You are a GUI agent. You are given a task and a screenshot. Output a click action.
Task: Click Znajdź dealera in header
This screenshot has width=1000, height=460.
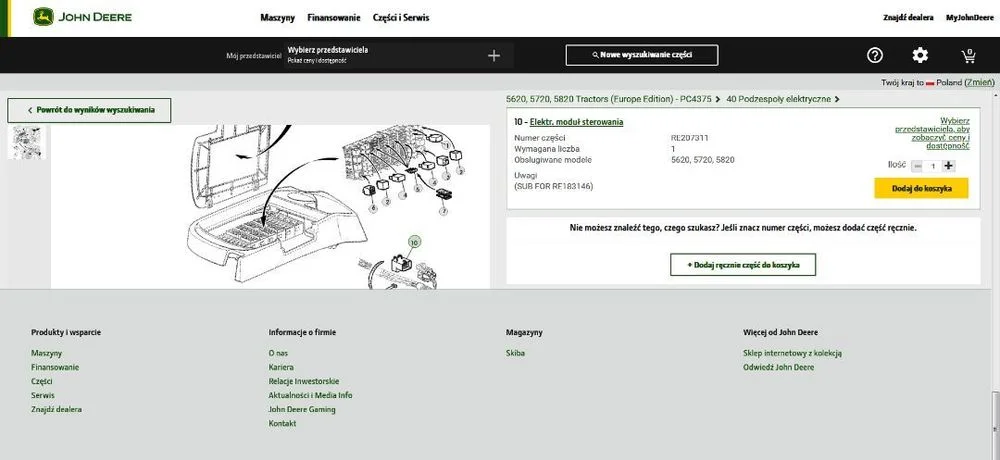click(908, 18)
